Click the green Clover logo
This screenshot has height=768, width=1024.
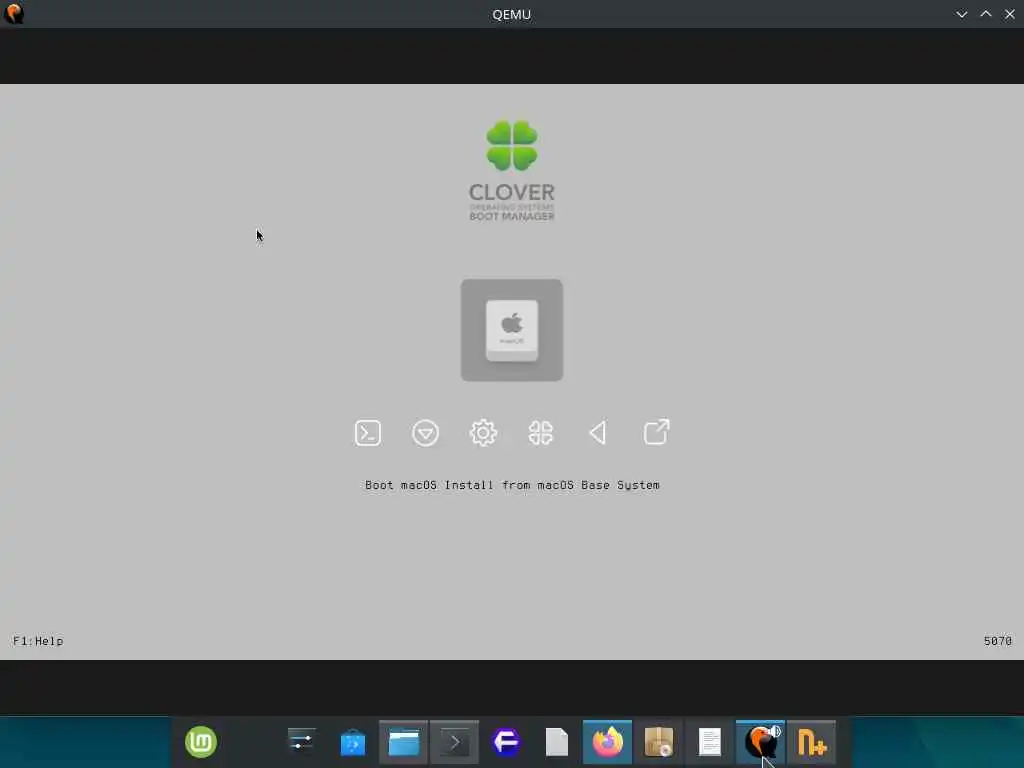point(512,145)
